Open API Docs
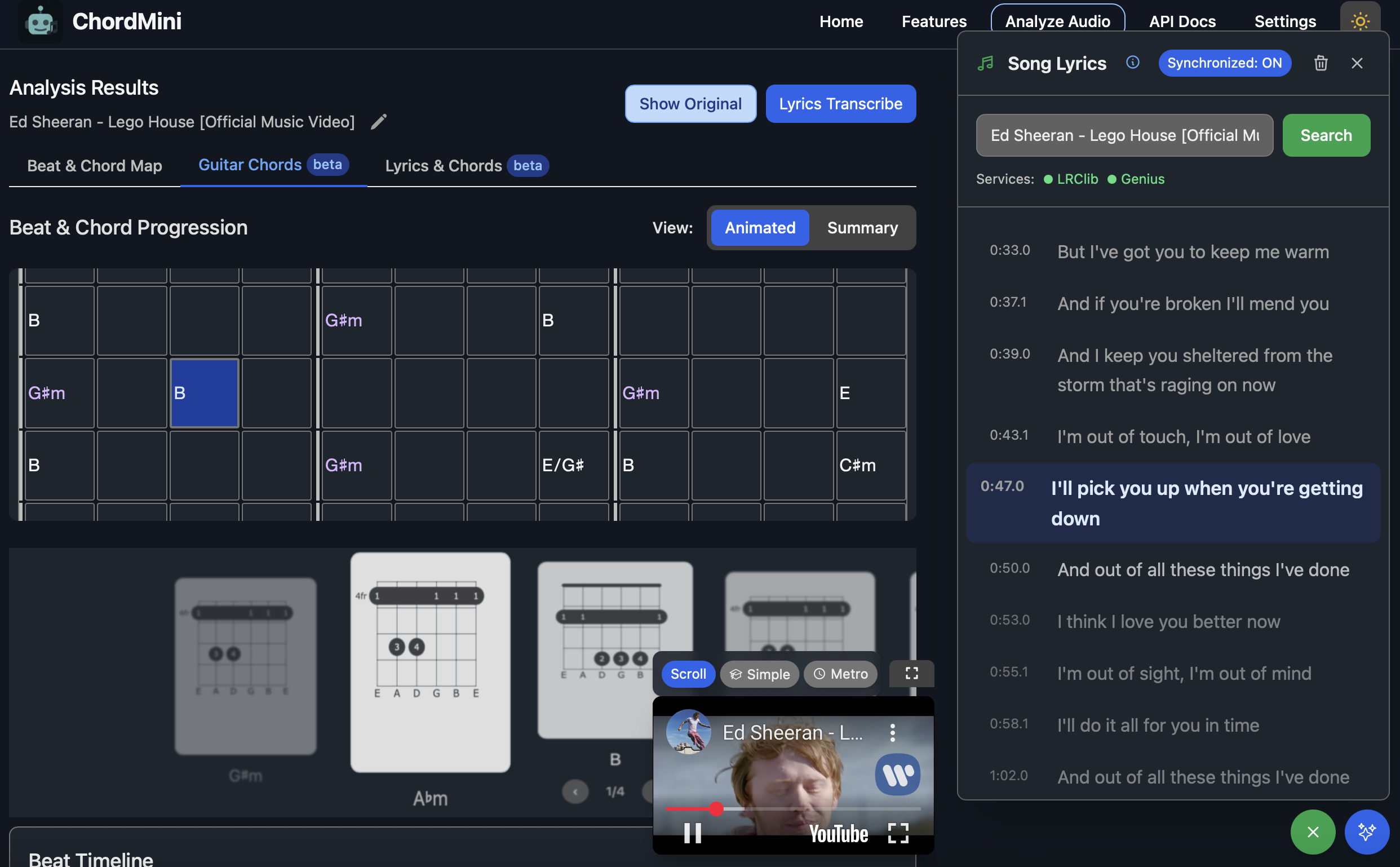 (1182, 21)
